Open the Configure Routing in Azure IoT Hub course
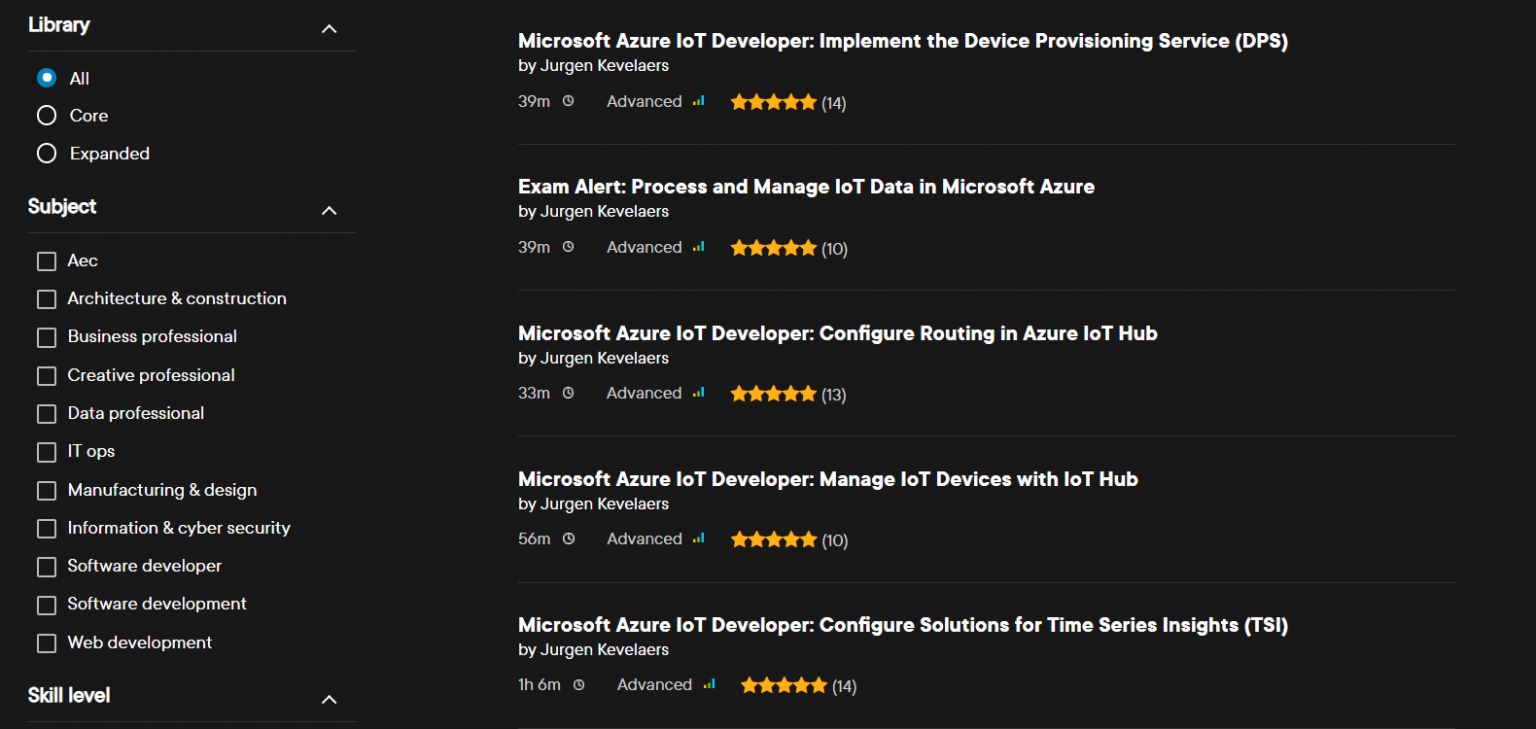This screenshot has width=1536, height=729. click(837, 333)
